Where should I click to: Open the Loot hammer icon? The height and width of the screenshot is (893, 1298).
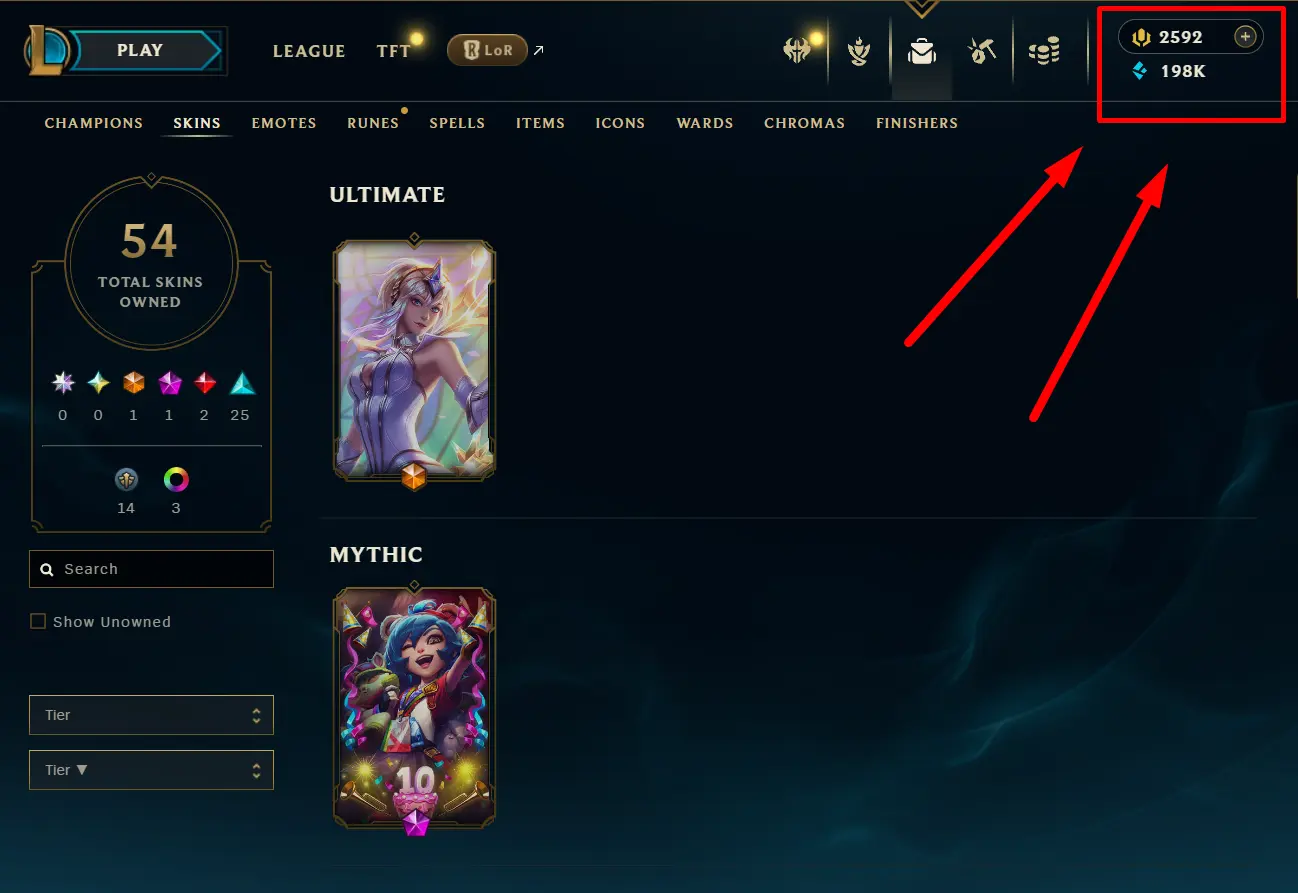[981, 51]
